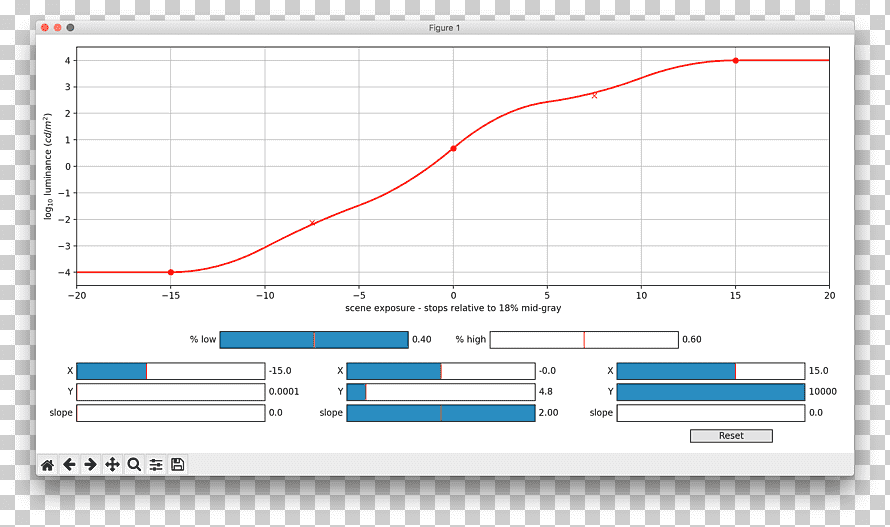Click the right X slider showing 15.0

pyautogui.click(x=711, y=371)
